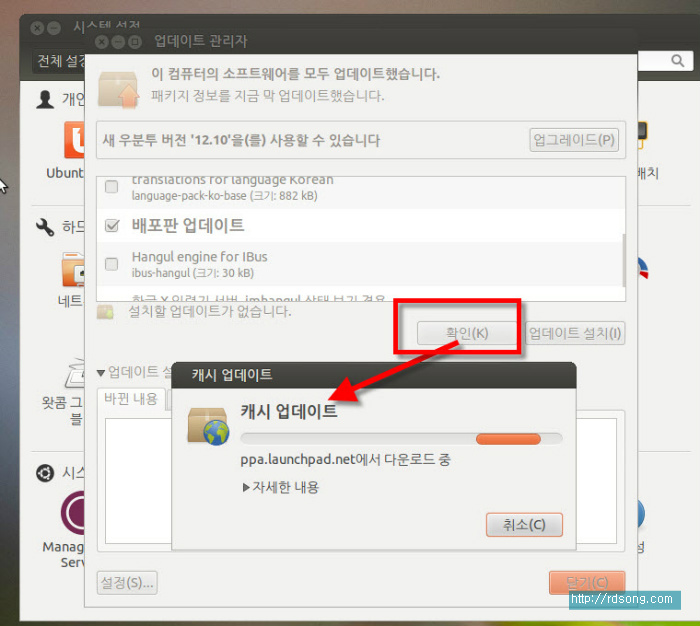Click the 업그레이드(P) upgrade button
Viewport: 700px width, 626px height.
[574, 140]
